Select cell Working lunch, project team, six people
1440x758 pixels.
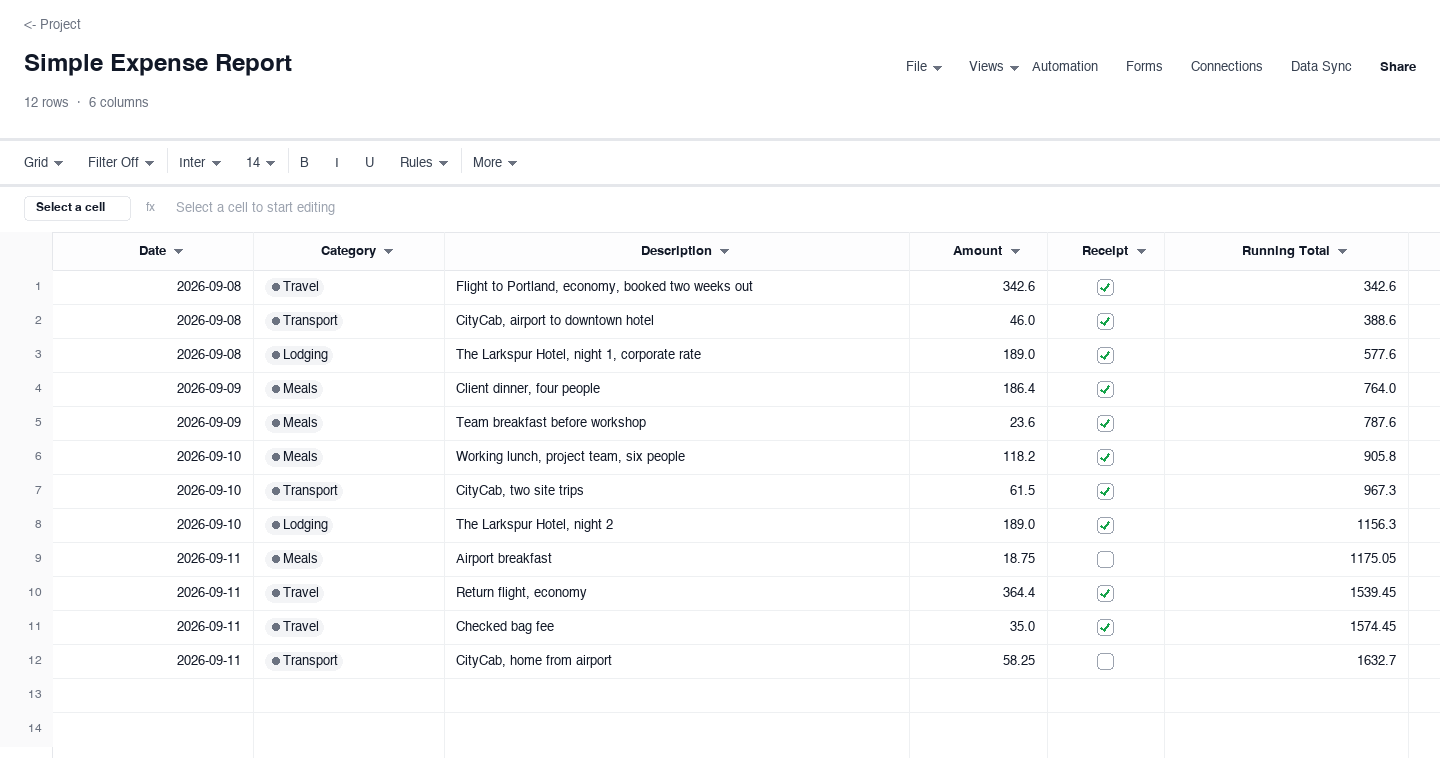pos(677,457)
